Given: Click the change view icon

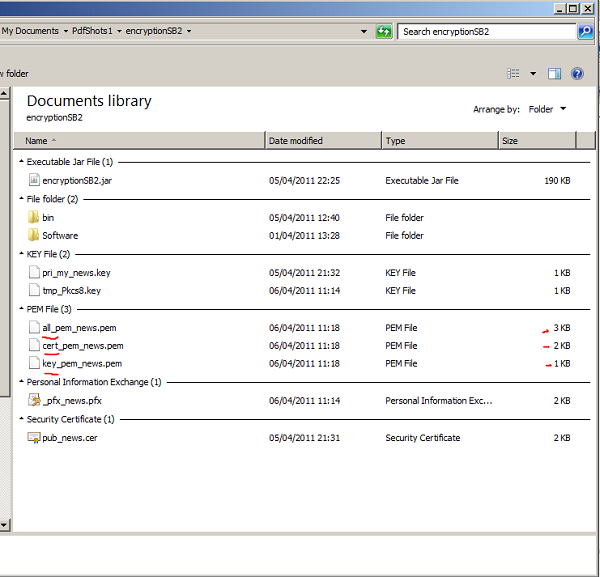Looking at the screenshot, I should click(x=513, y=73).
